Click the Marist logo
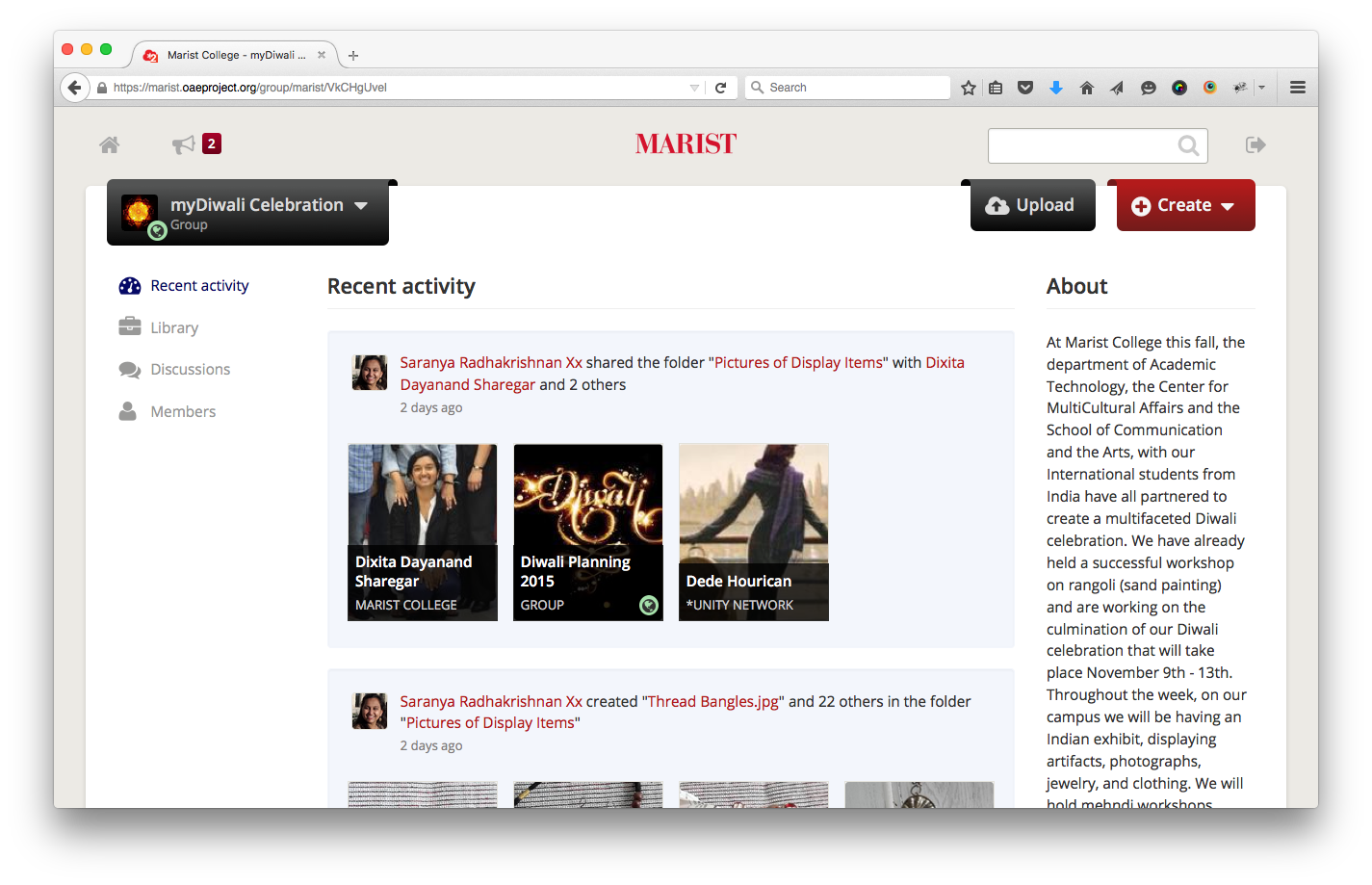 [x=686, y=143]
